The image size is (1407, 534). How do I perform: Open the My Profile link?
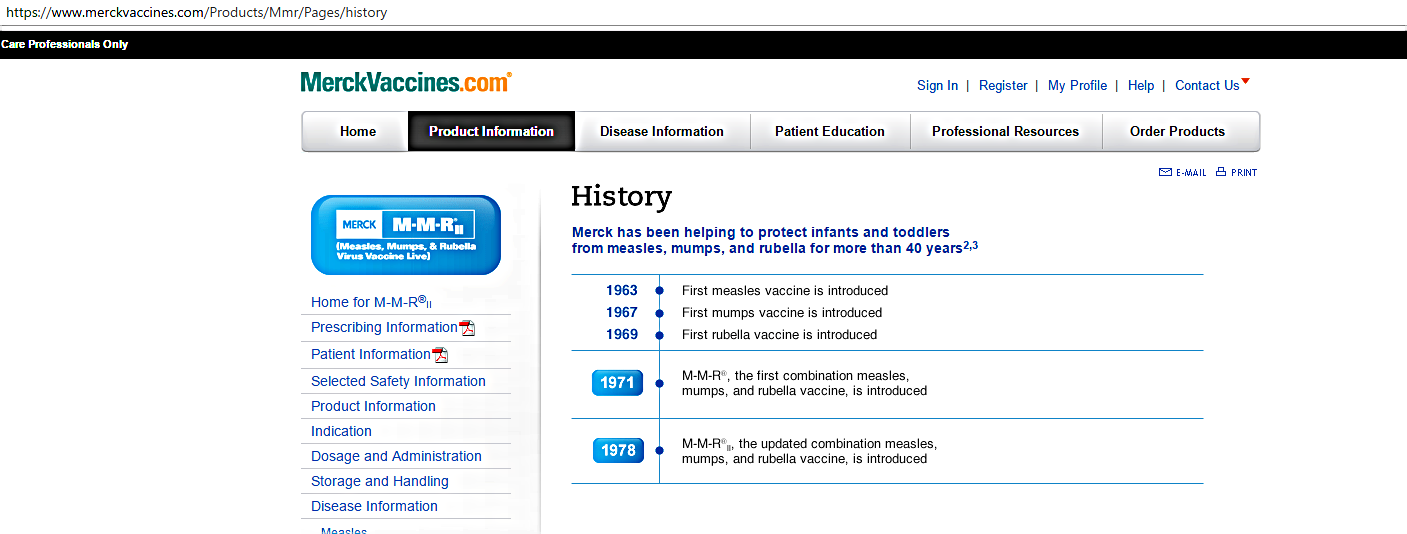click(x=1077, y=86)
